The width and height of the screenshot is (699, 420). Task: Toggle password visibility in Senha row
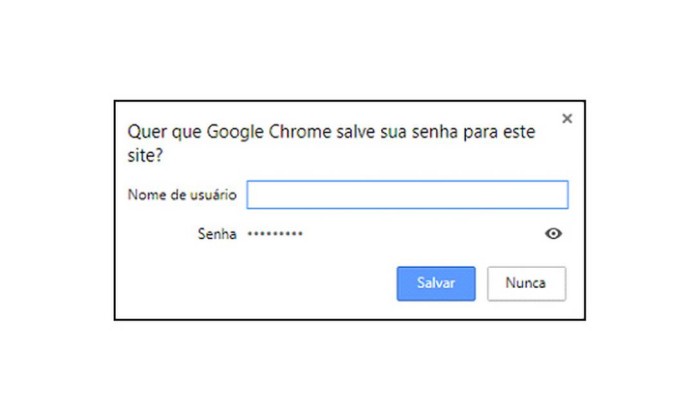point(553,234)
